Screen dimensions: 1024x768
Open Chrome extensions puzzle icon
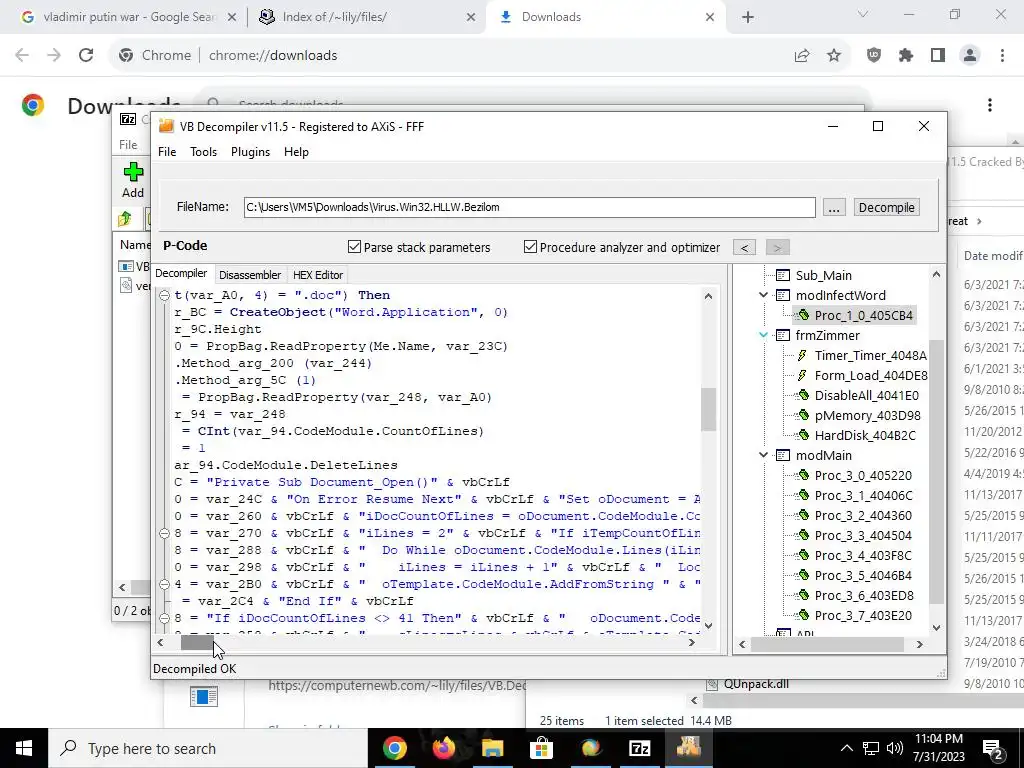(x=906, y=56)
